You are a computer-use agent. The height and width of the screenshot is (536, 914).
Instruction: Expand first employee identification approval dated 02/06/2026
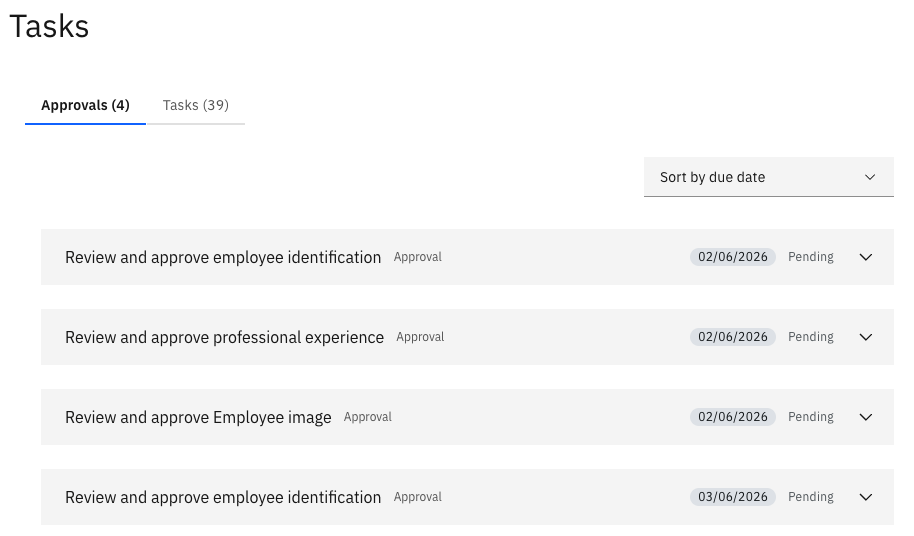[866, 257]
